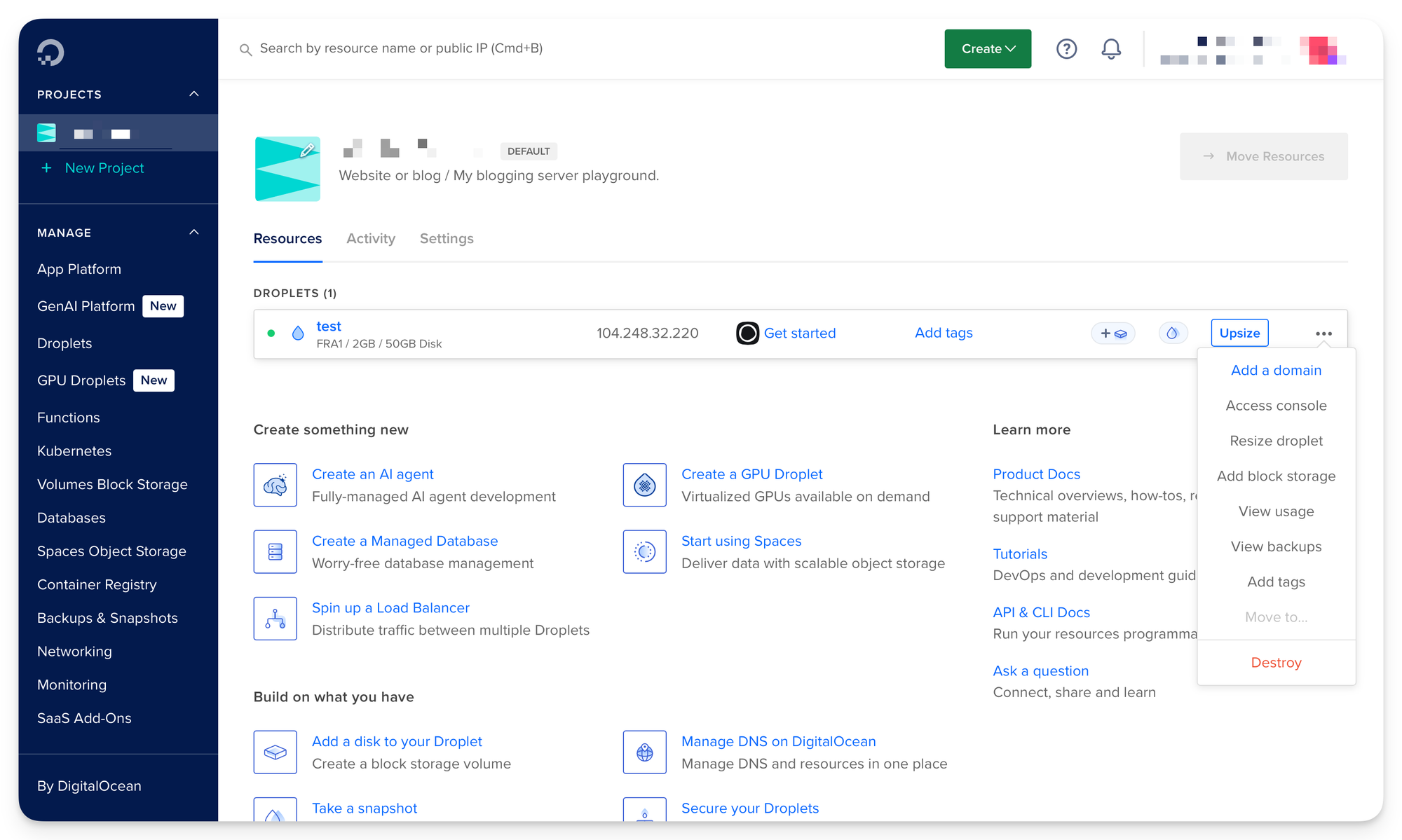Open Volumes Block Storage in sidebar
Image resolution: width=1402 pixels, height=840 pixels.
point(112,484)
